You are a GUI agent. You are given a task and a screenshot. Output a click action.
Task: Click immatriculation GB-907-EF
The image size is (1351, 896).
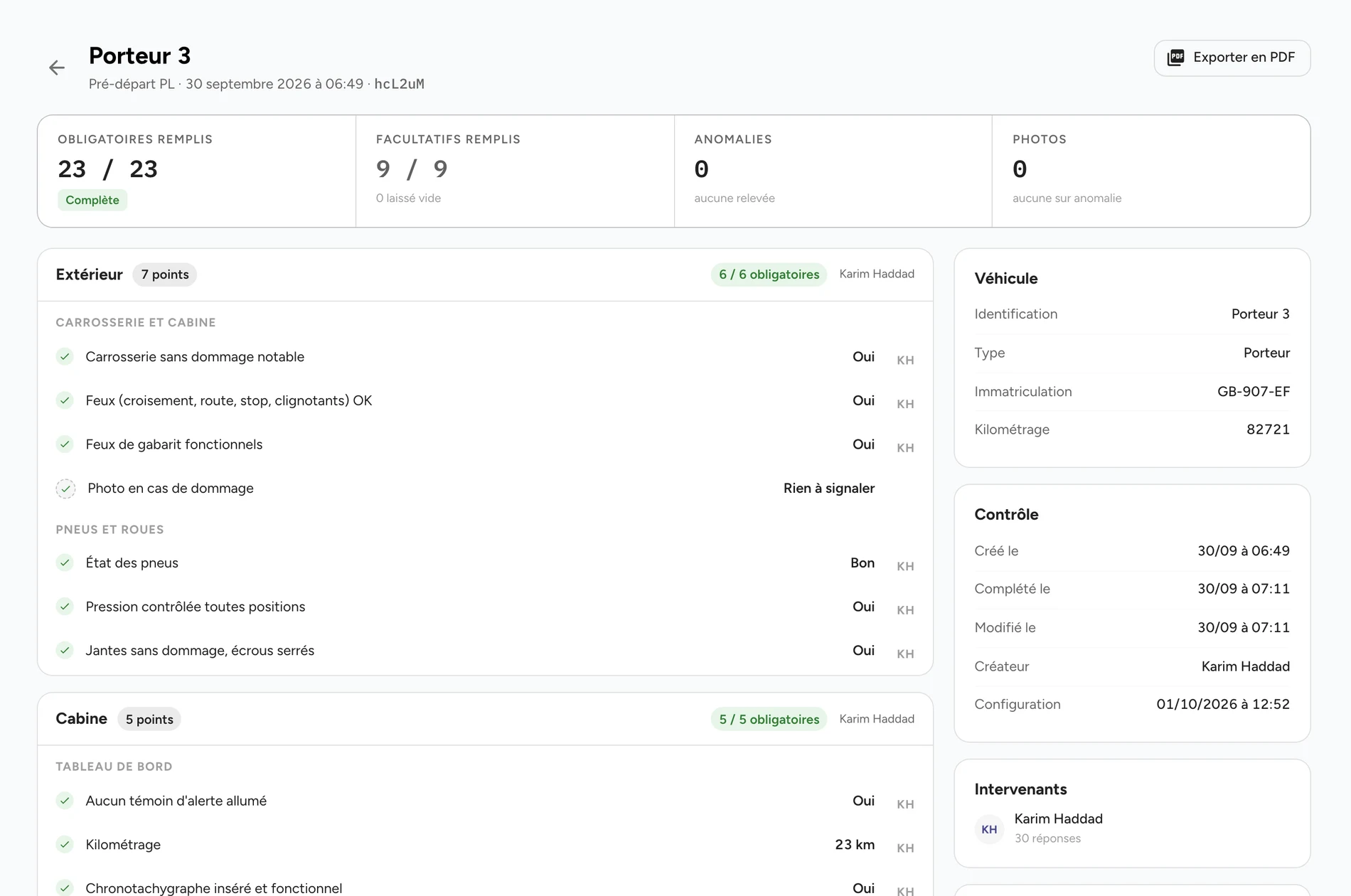coord(1254,391)
